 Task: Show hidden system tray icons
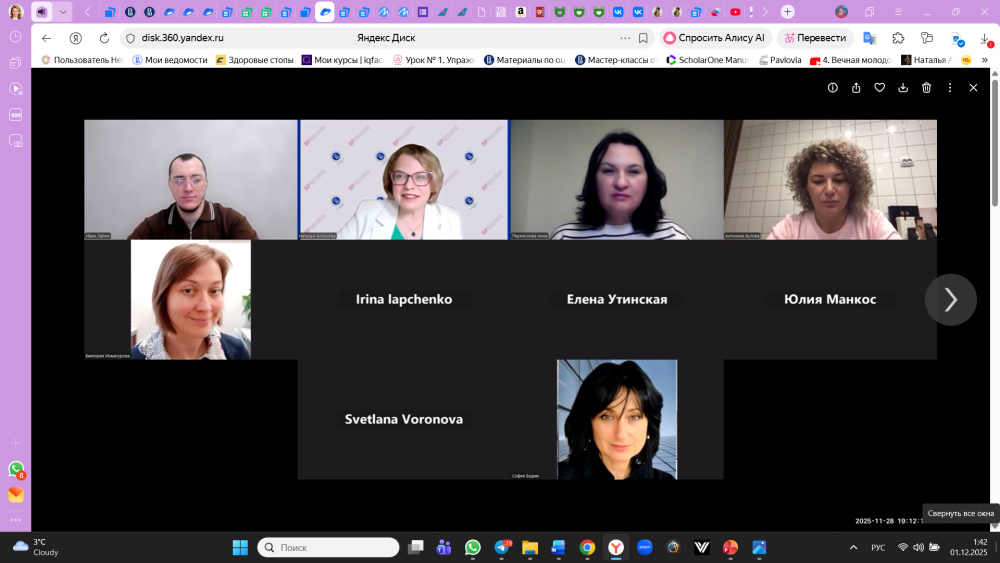853,547
